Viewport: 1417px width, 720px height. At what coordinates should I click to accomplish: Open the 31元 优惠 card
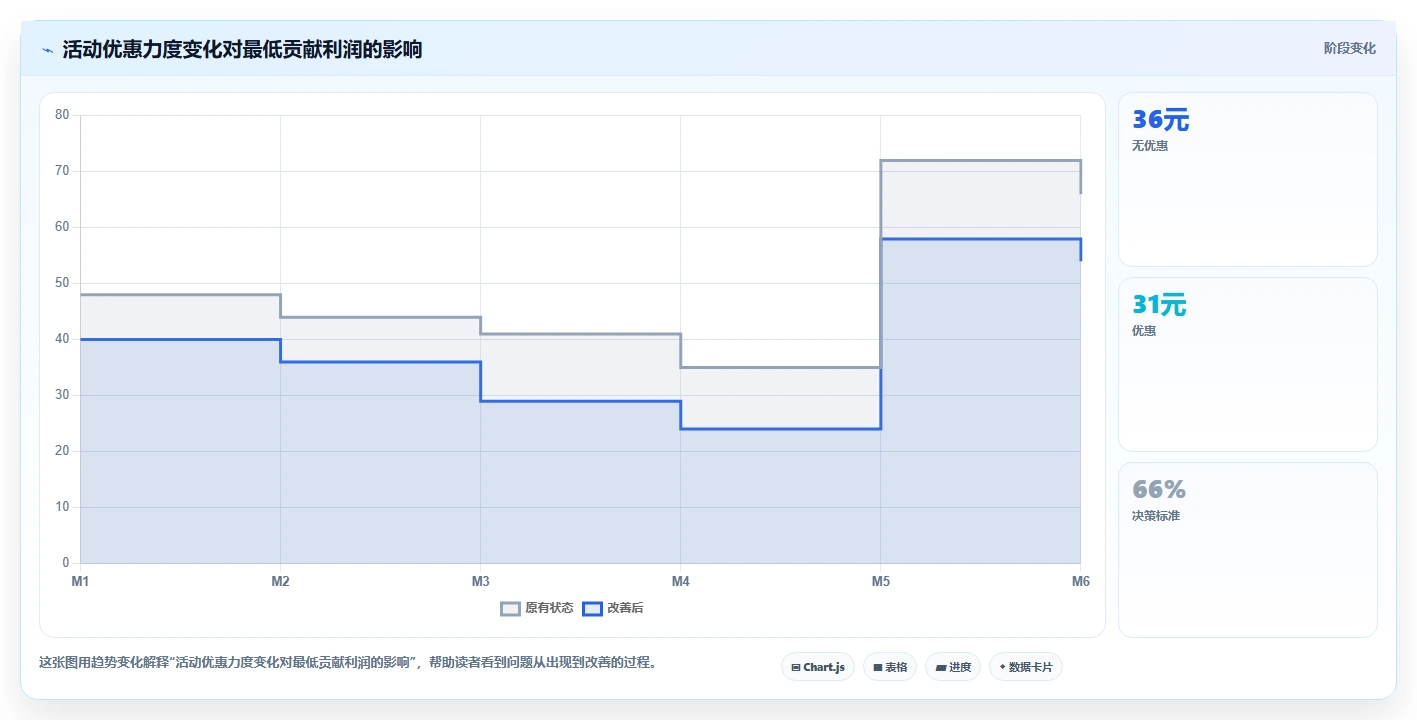[1247, 364]
